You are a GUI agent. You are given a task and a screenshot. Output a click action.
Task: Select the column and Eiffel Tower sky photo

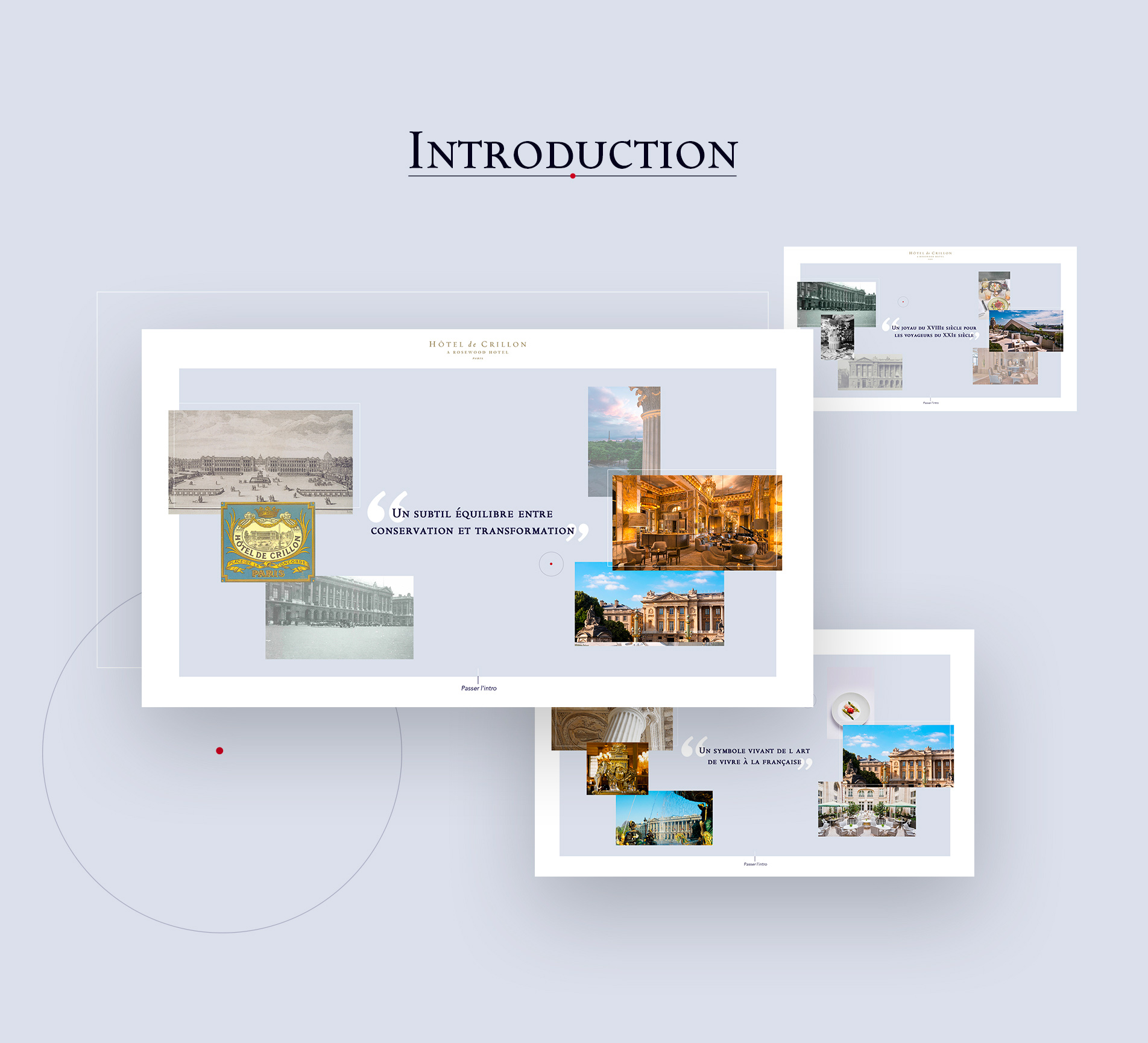(x=623, y=428)
